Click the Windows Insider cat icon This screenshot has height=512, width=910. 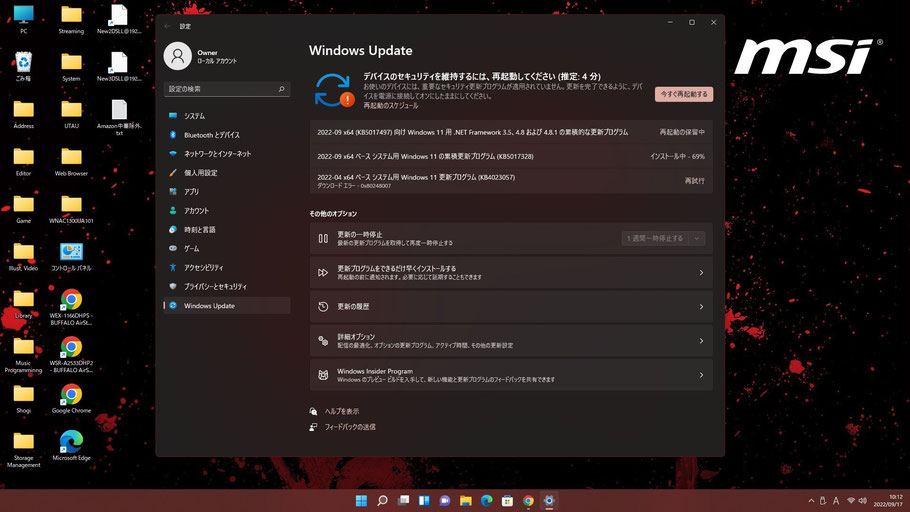pos(323,375)
